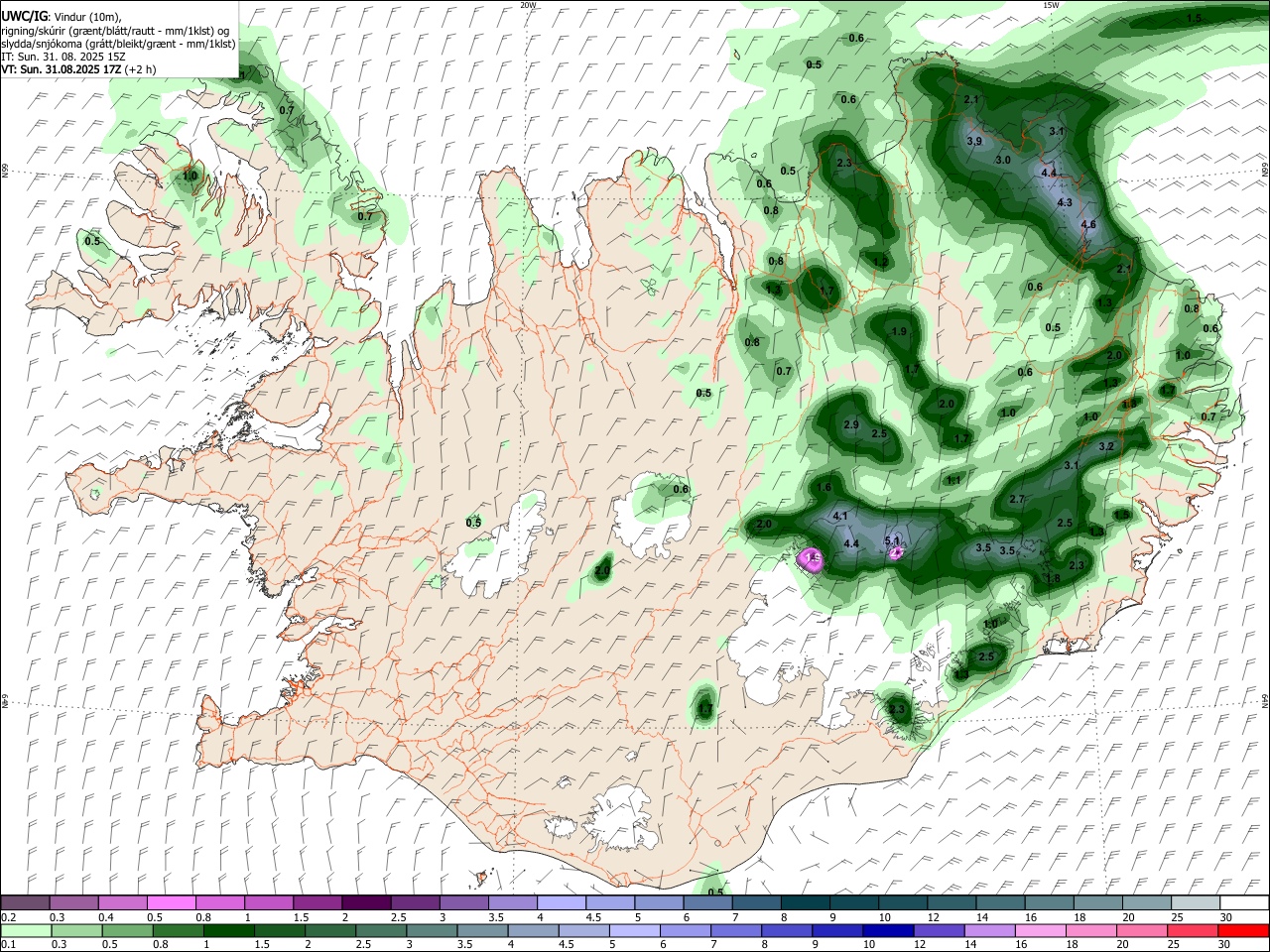
Task: Click the pale green rain swatch after 0.1
Action: pyautogui.click(x=26, y=930)
